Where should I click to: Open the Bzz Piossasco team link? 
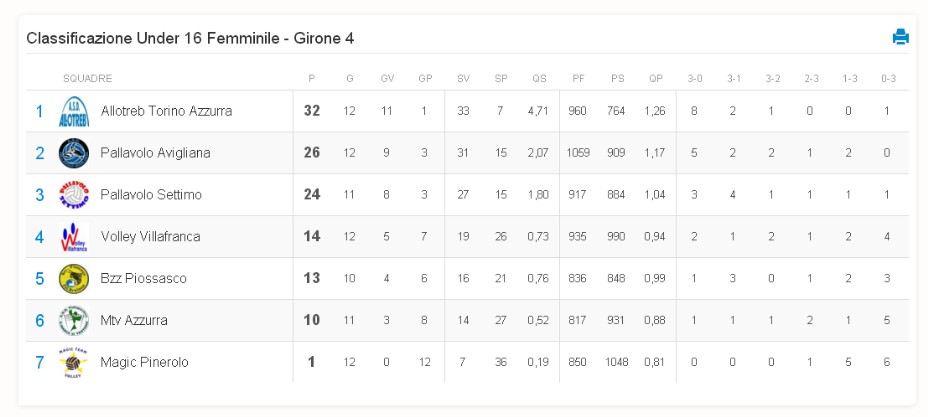point(143,279)
